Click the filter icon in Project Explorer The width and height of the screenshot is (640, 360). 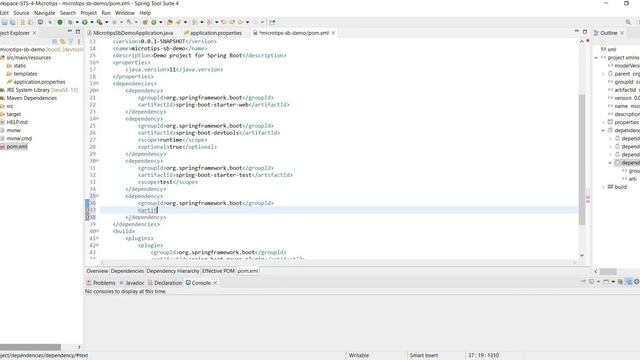pyautogui.click(x=71, y=41)
